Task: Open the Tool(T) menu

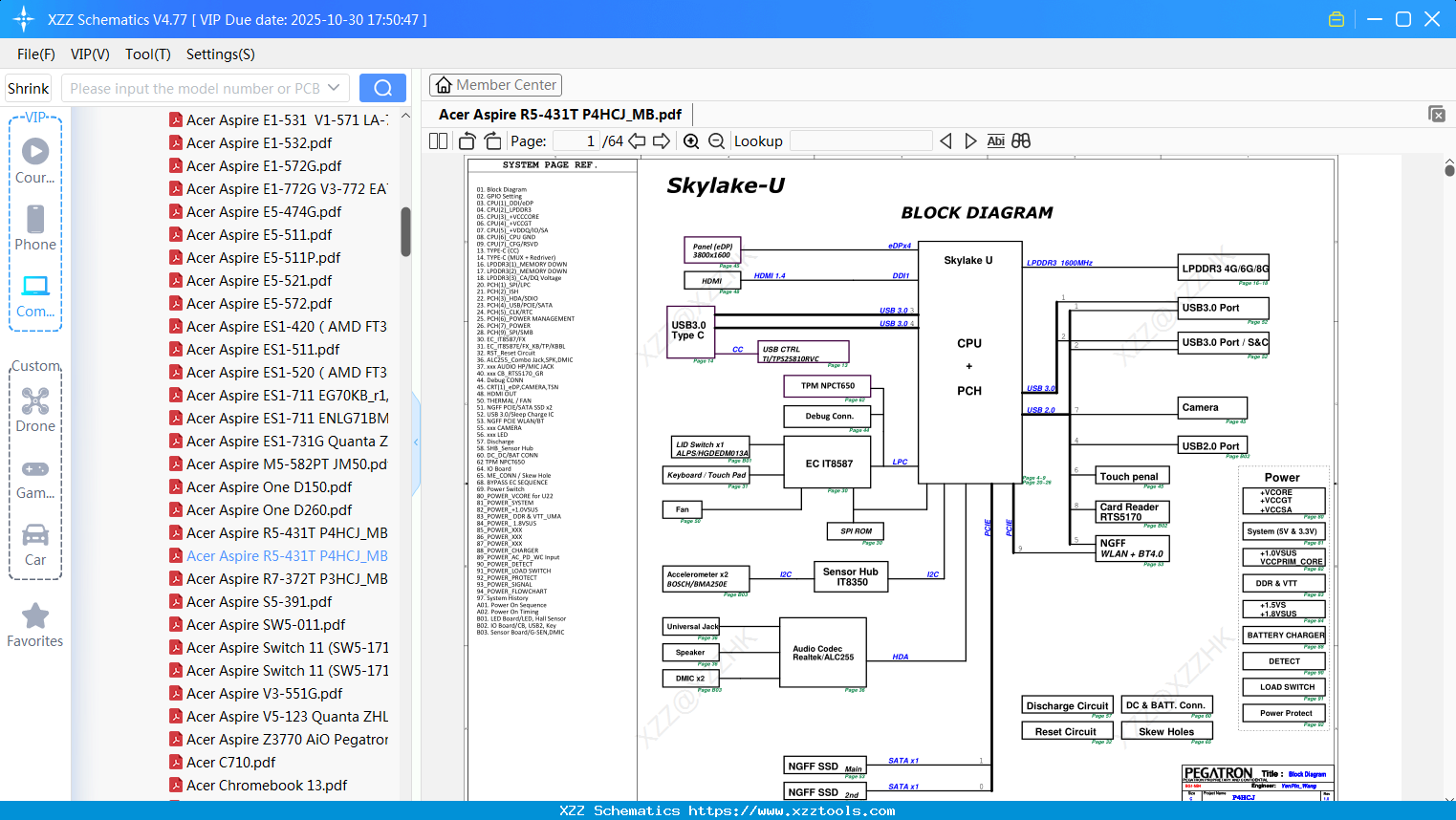Action: (x=147, y=54)
